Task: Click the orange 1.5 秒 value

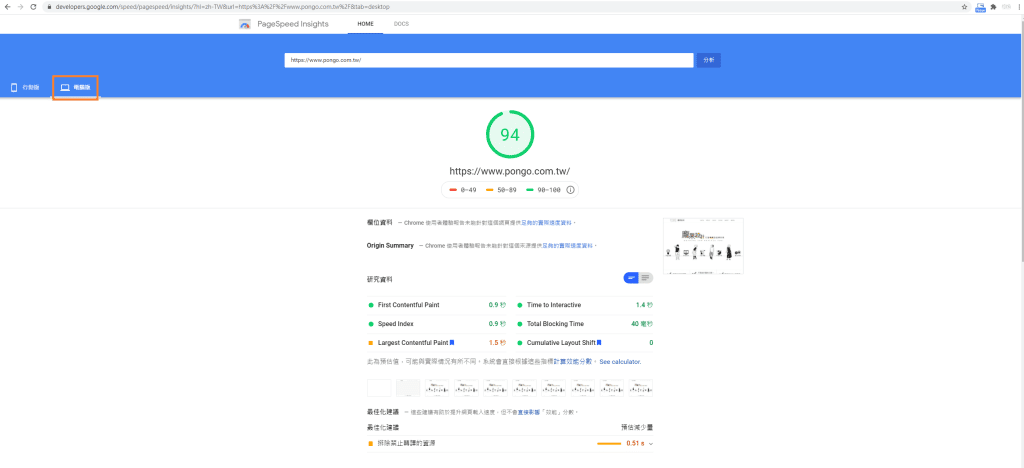Action: point(497,343)
